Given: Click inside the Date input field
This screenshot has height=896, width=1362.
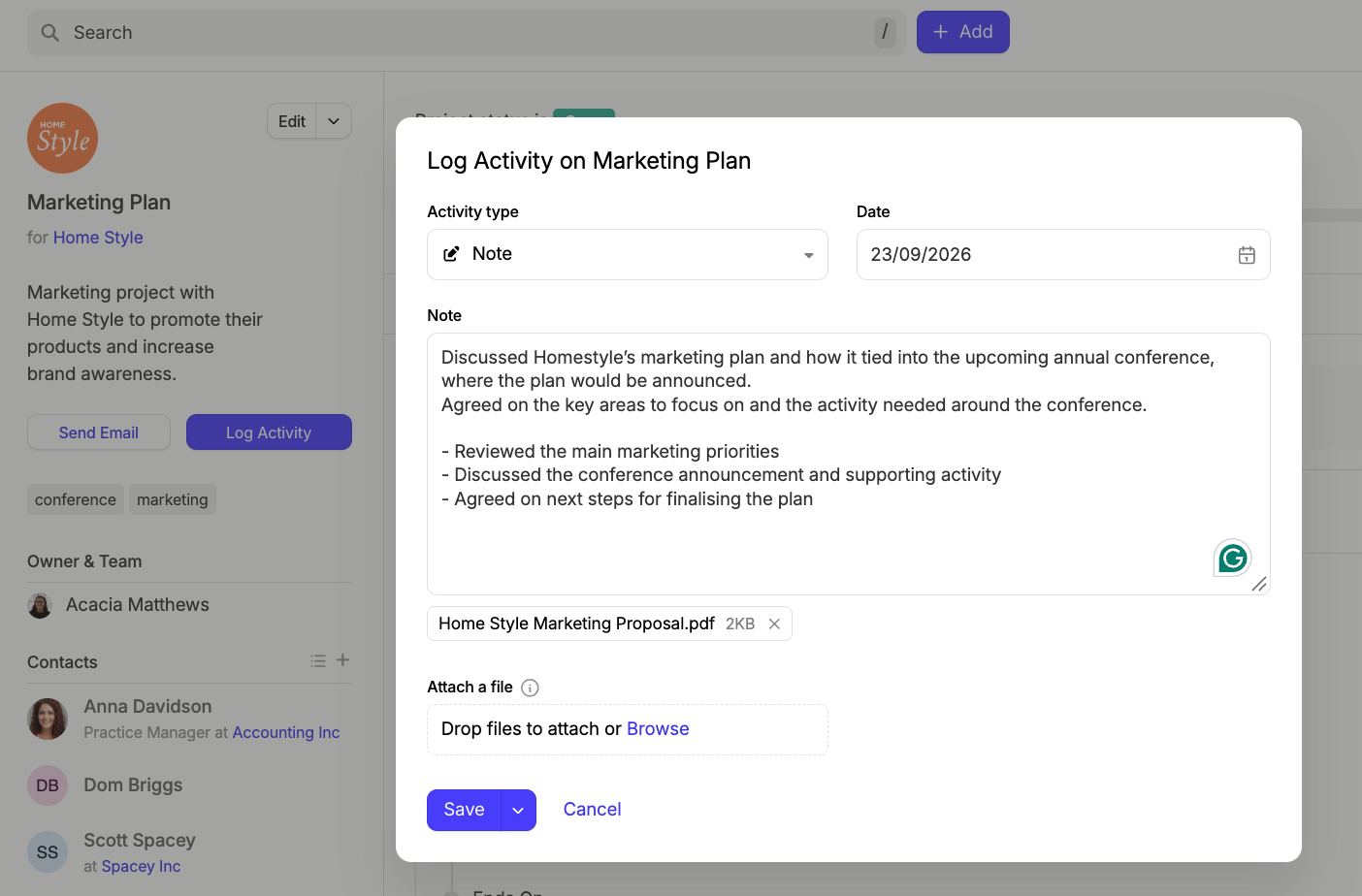Looking at the screenshot, I should pos(1063,255).
